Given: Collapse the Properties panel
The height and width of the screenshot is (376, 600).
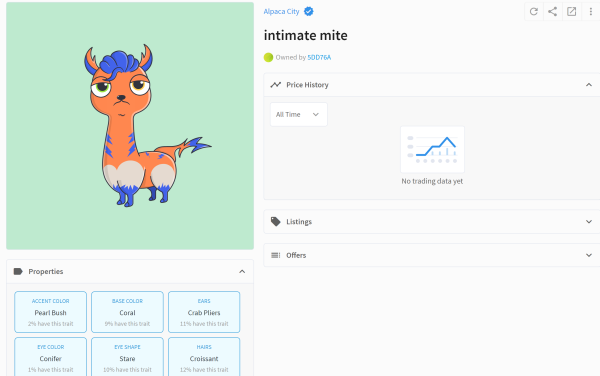Looking at the screenshot, I should (242, 272).
